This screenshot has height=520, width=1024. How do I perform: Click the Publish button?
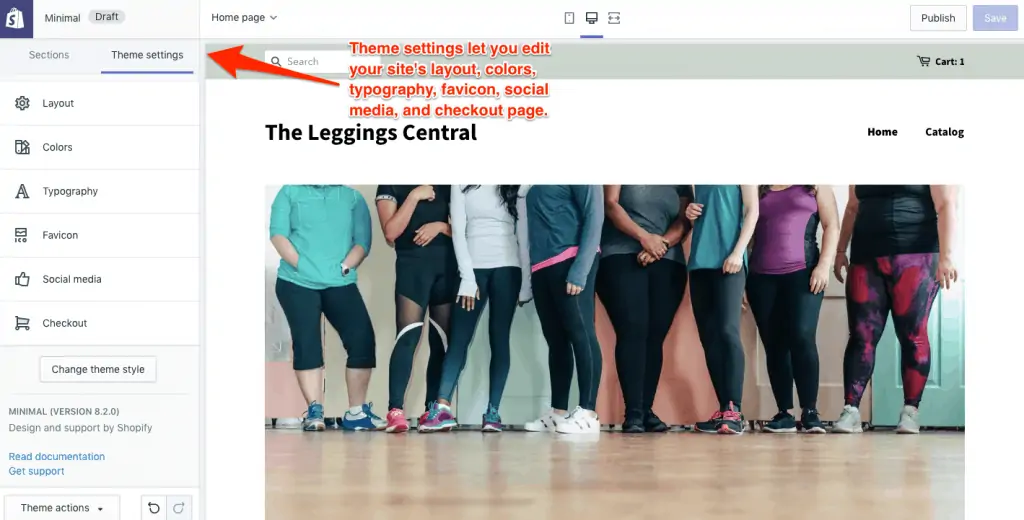(938, 18)
